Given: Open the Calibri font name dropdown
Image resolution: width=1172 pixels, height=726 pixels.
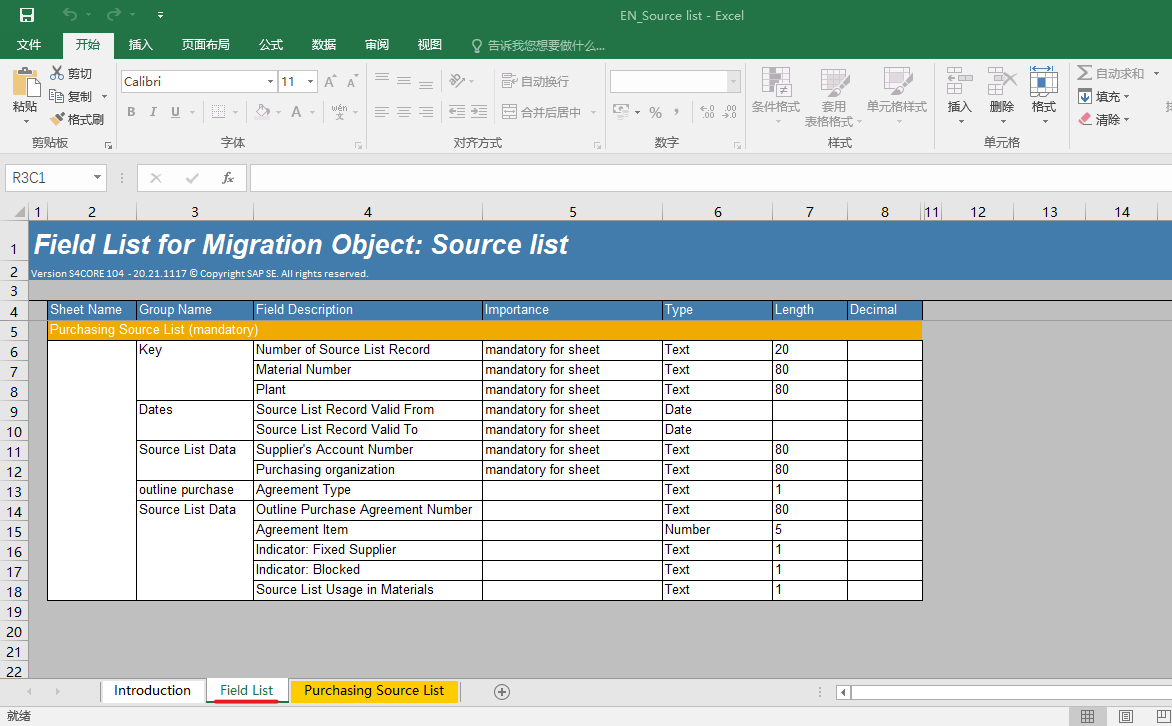Looking at the screenshot, I should tap(270, 81).
